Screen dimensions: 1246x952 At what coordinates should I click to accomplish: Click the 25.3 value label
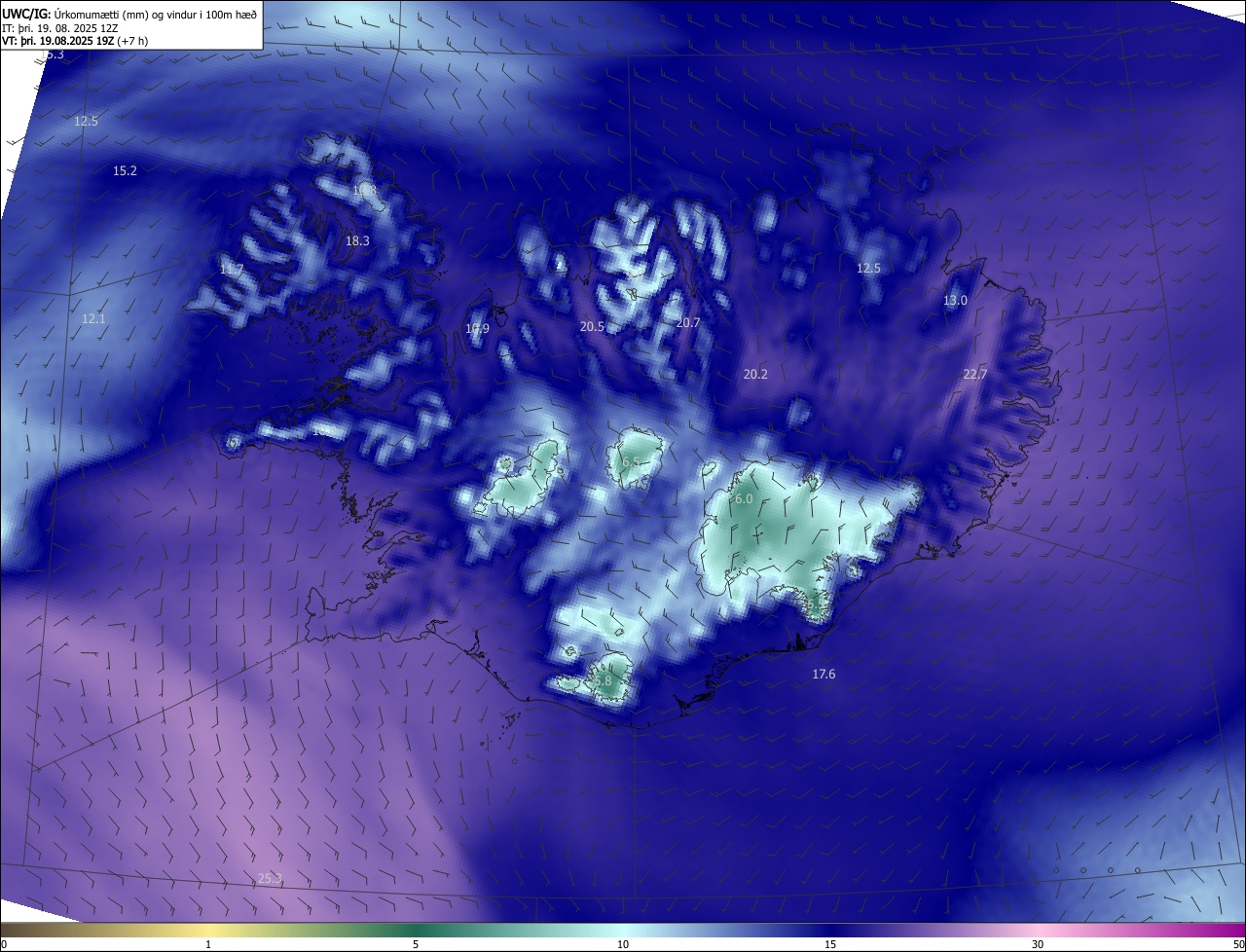270,879
